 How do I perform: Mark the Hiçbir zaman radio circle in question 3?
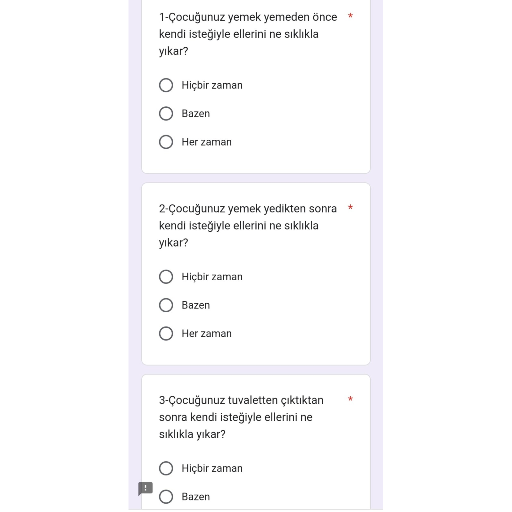(x=166, y=468)
